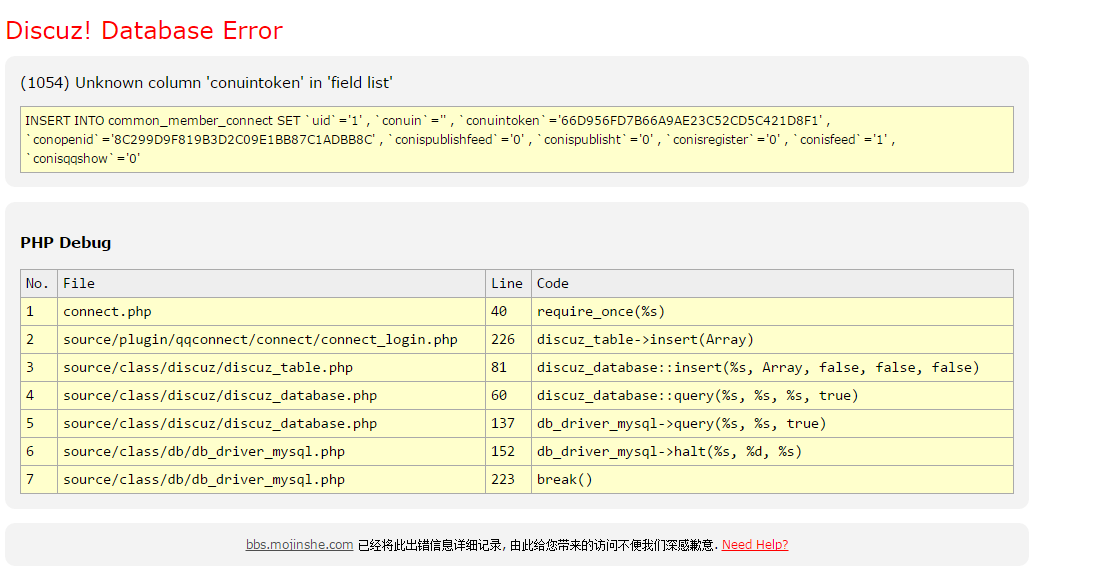
Task: Click row number 7 cell
Action: click(39, 479)
